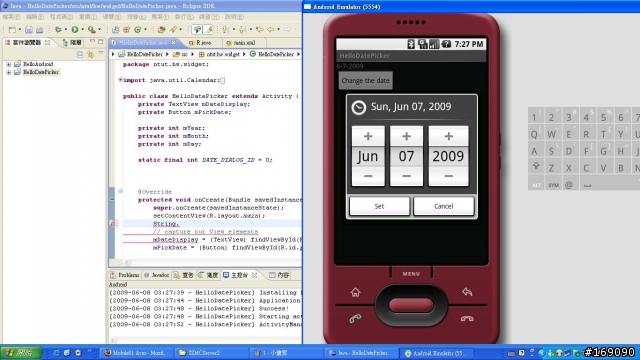Screen dimensions: 640x360
Task: Start the Debug bug icon
Action: pyautogui.click(x=58, y=30)
